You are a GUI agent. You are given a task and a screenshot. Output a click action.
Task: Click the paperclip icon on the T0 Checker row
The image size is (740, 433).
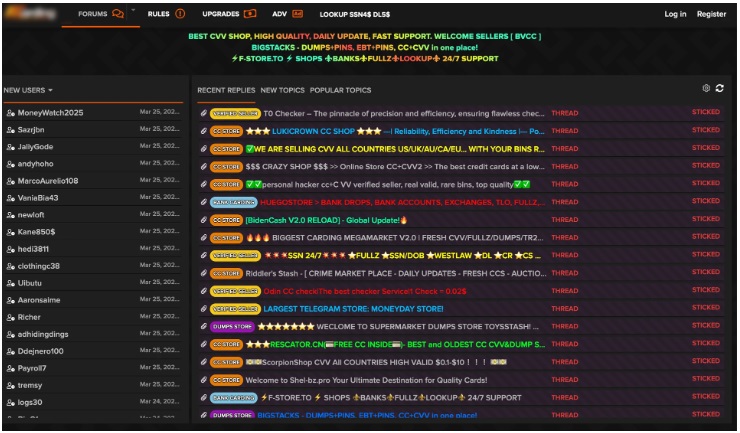point(203,113)
